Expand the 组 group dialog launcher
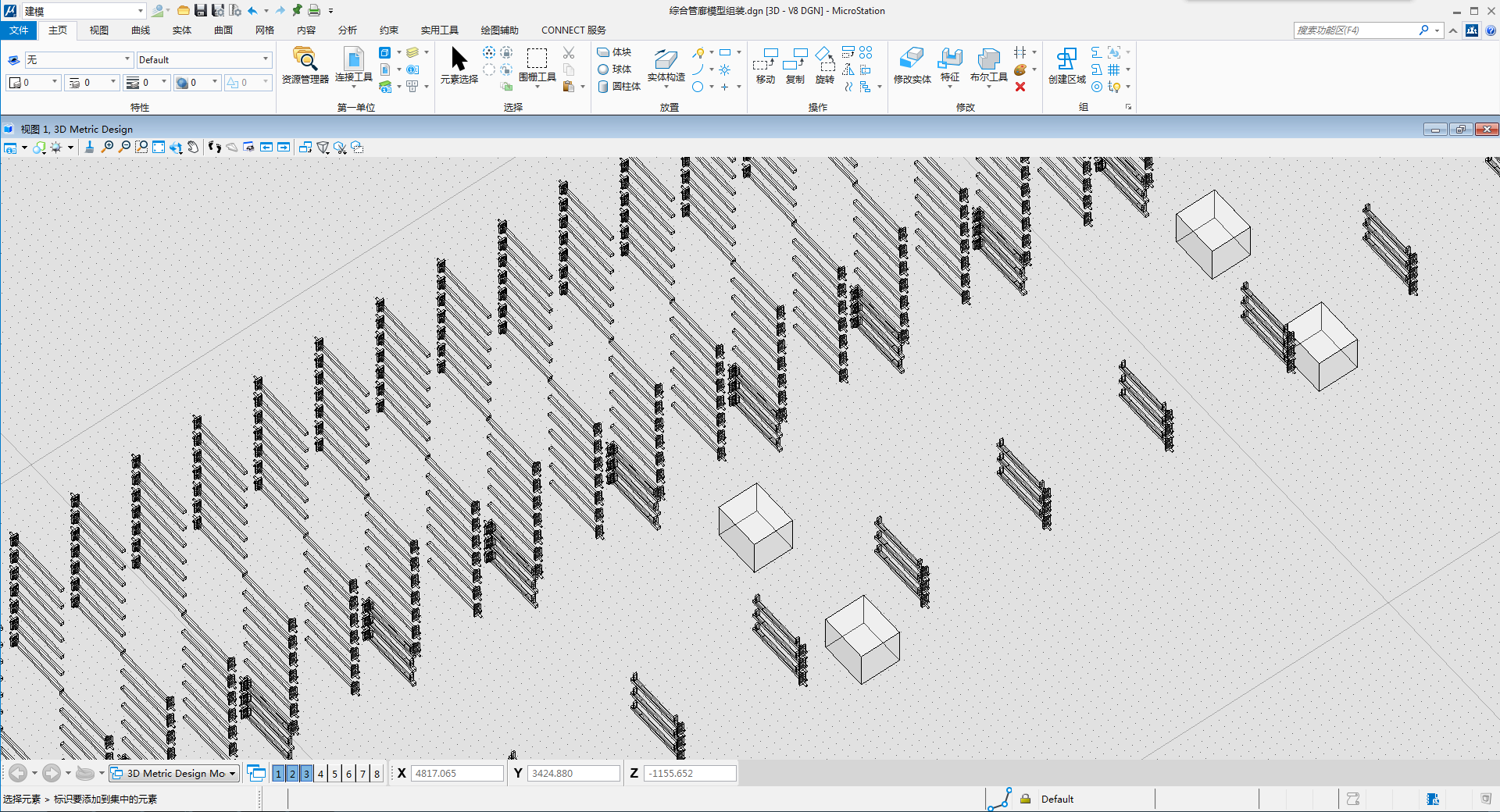The height and width of the screenshot is (812, 1500). point(1128,107)
